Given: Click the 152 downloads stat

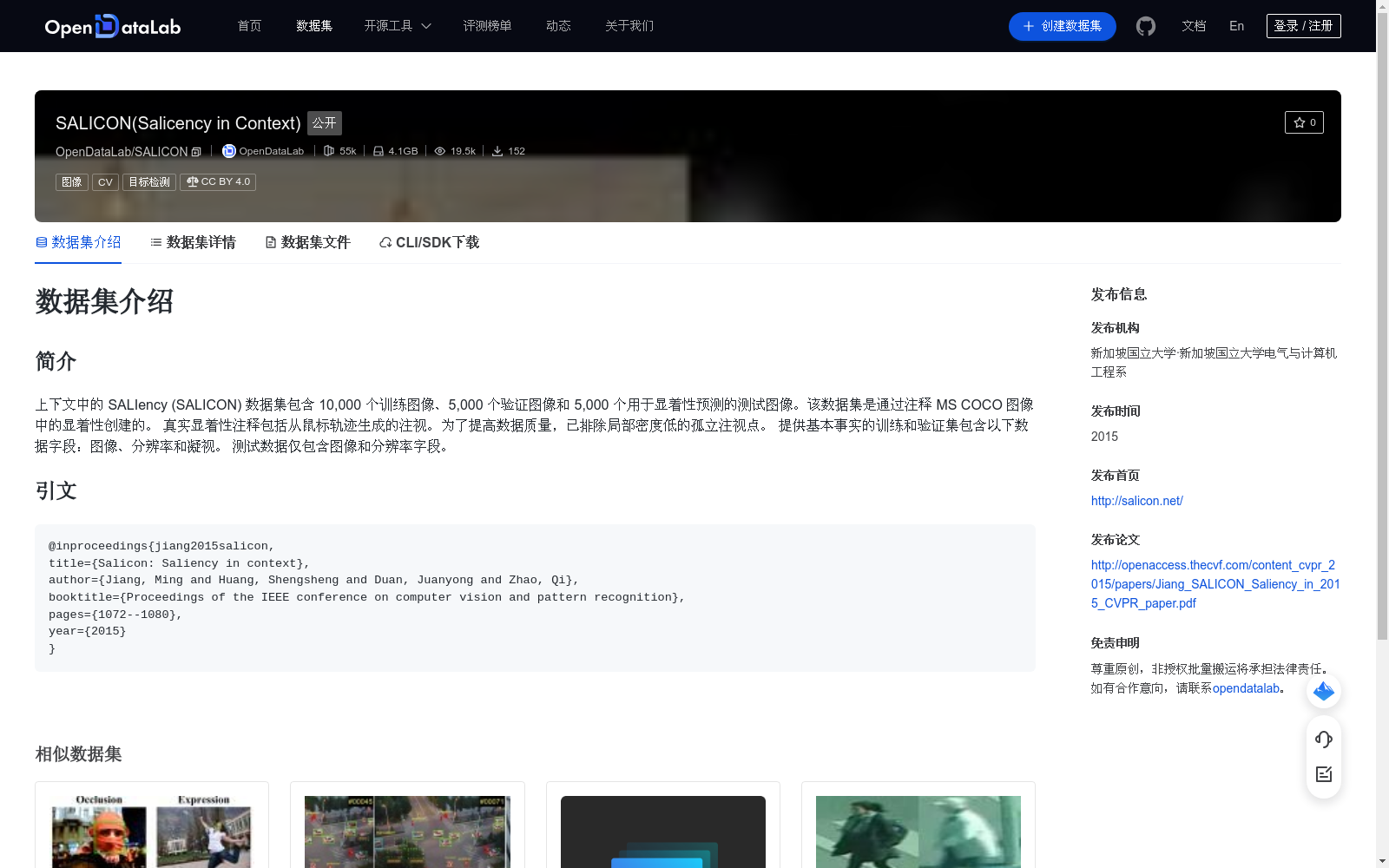Looking at the screenshot, I should tap(508, 151).
